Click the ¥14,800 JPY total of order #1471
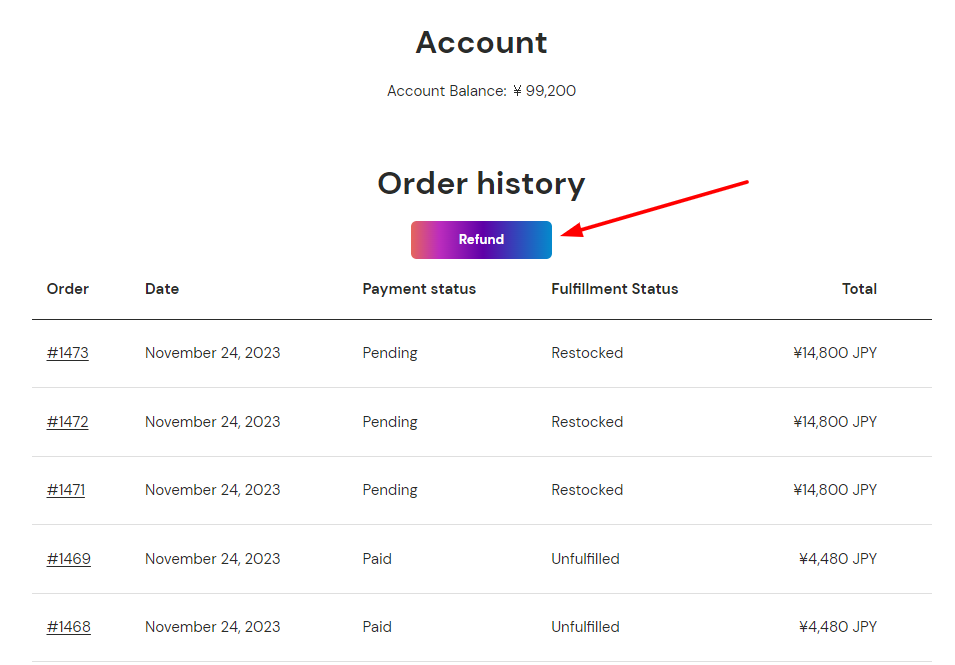Viewport: 955px width, 665px height. (834, 490)
